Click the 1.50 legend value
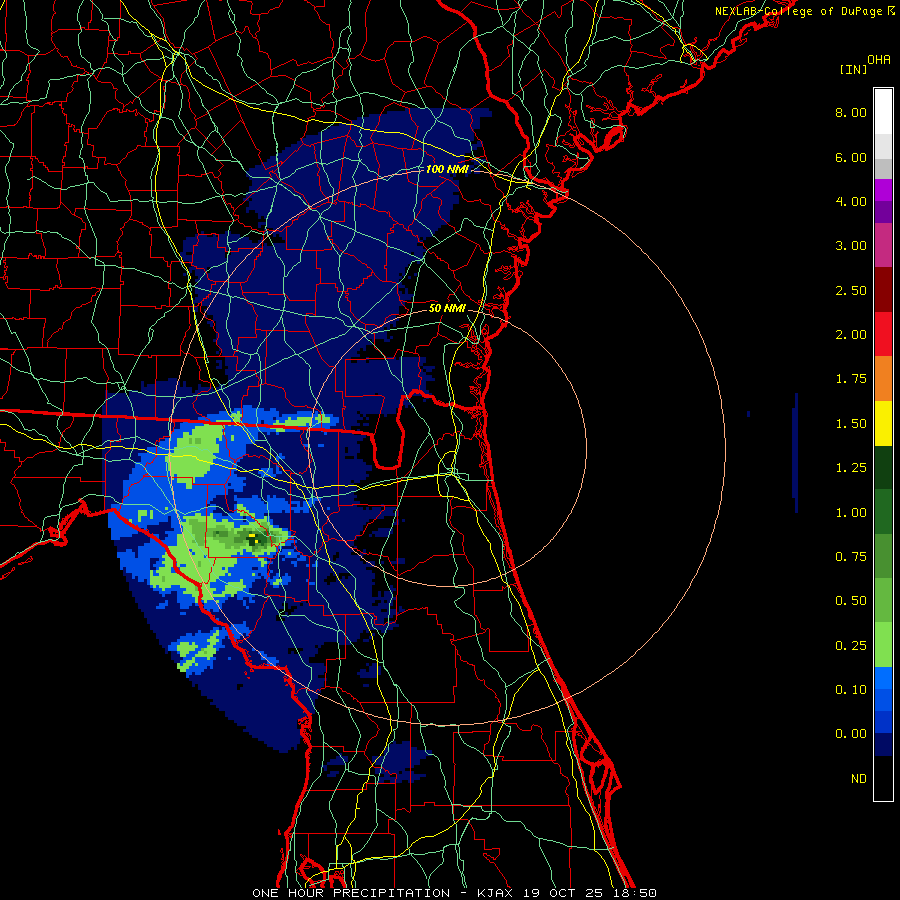The width and height of the screenshot is (900, 900). 851,424
